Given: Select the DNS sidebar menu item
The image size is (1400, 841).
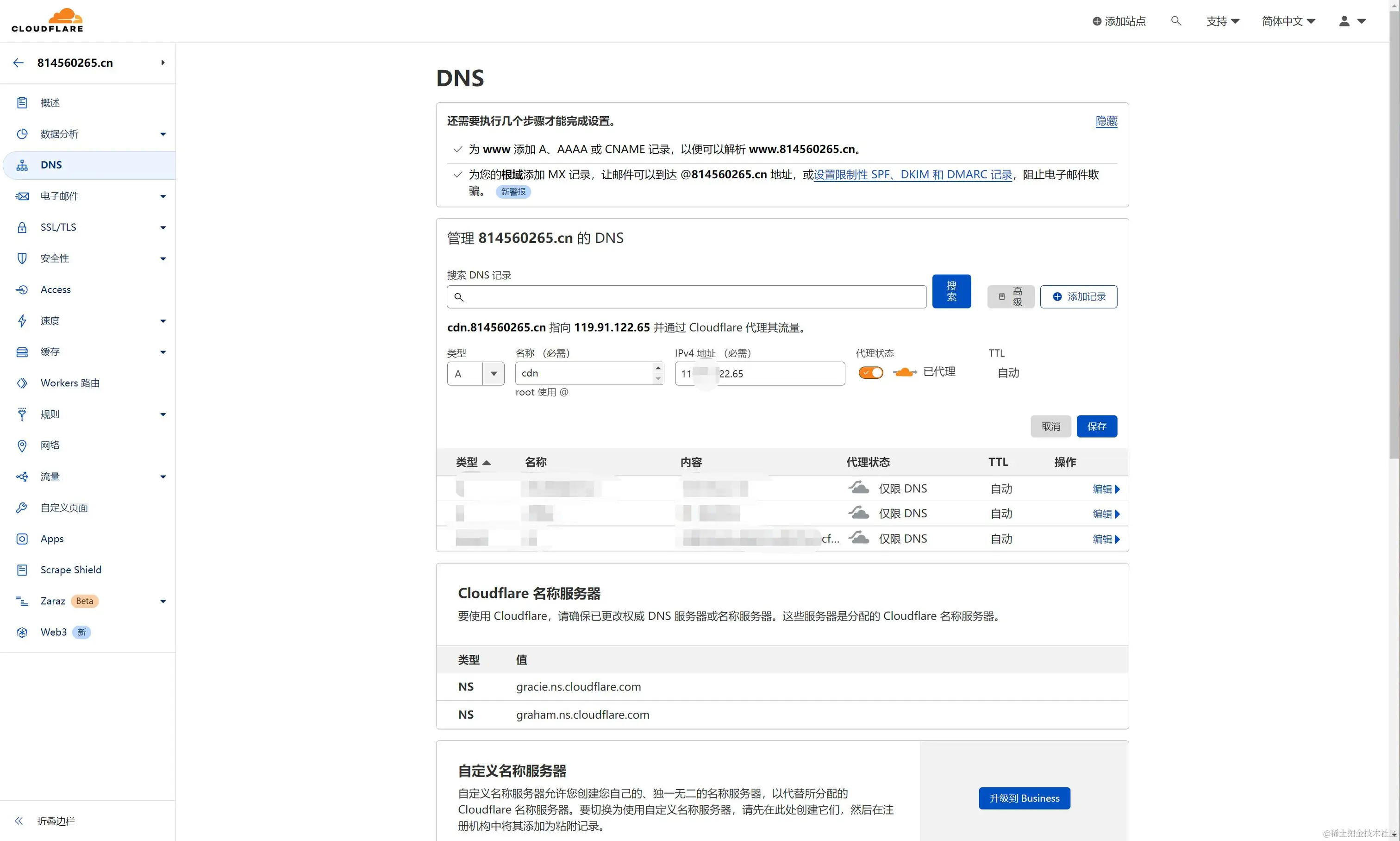Looking at the screenshot, I should [x=51, y=165].
